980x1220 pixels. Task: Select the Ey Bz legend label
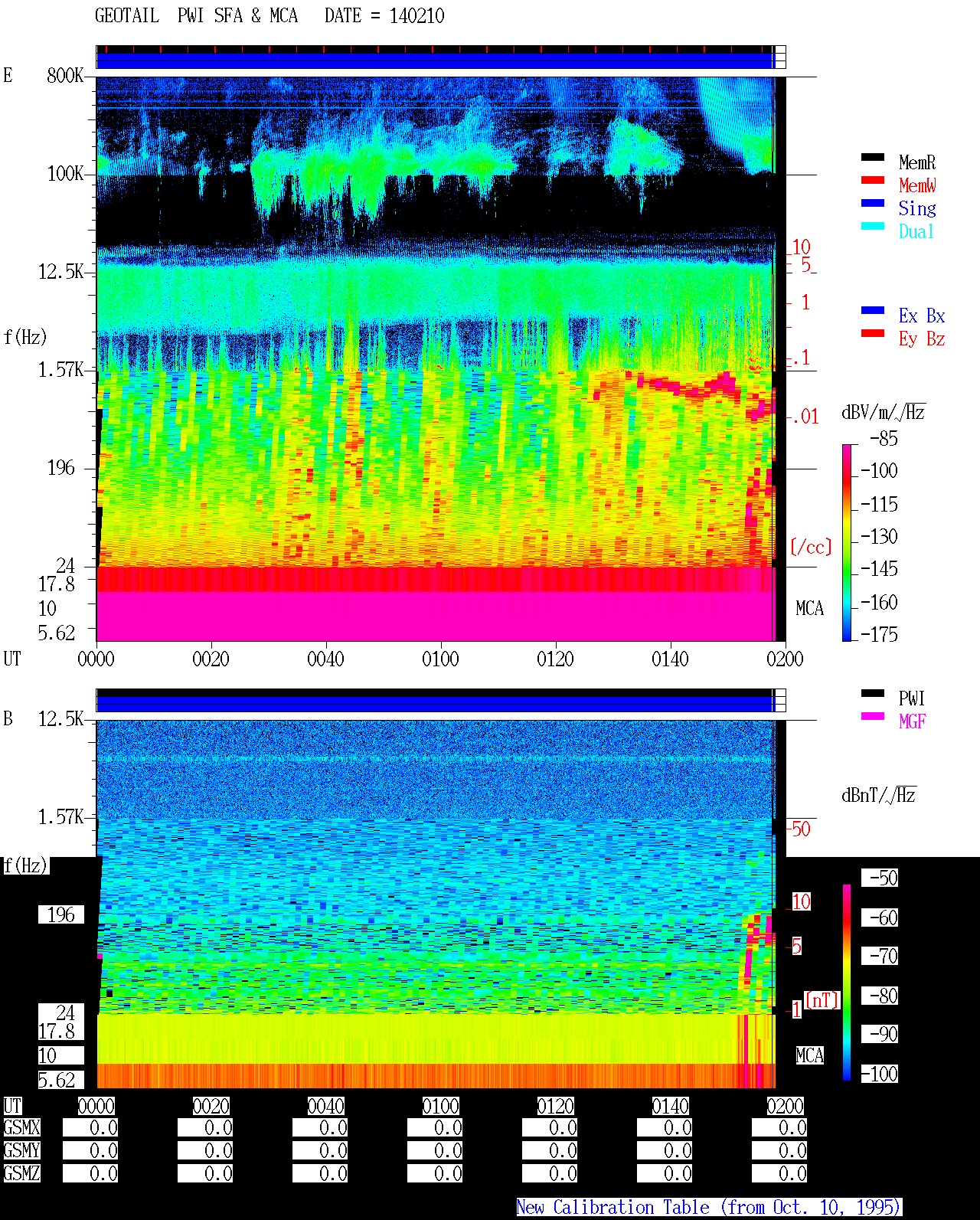922,339
